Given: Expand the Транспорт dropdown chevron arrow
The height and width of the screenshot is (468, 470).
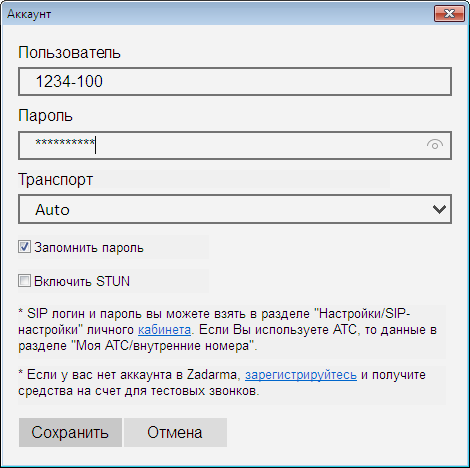Looking at the screenshot, I should [x=439, y=209].
